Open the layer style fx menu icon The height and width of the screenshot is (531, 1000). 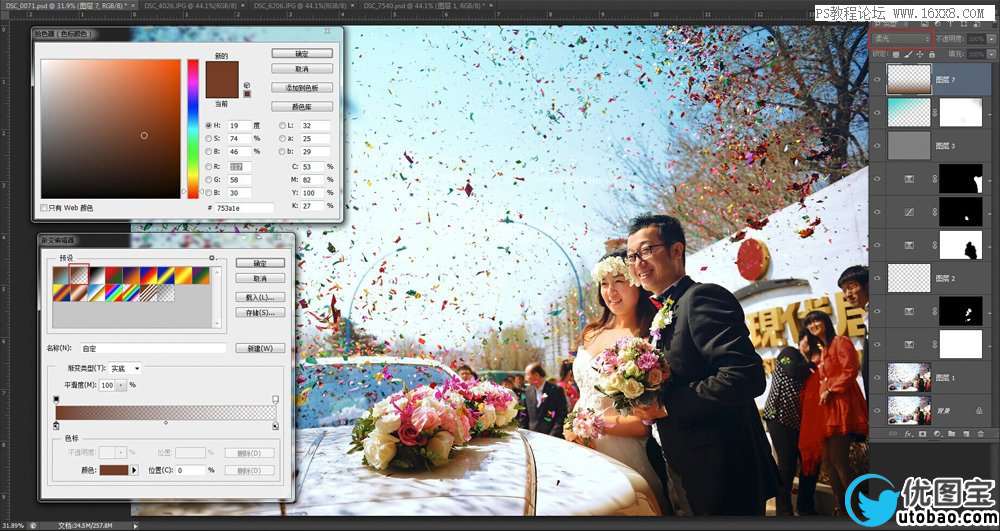point(908,434)
